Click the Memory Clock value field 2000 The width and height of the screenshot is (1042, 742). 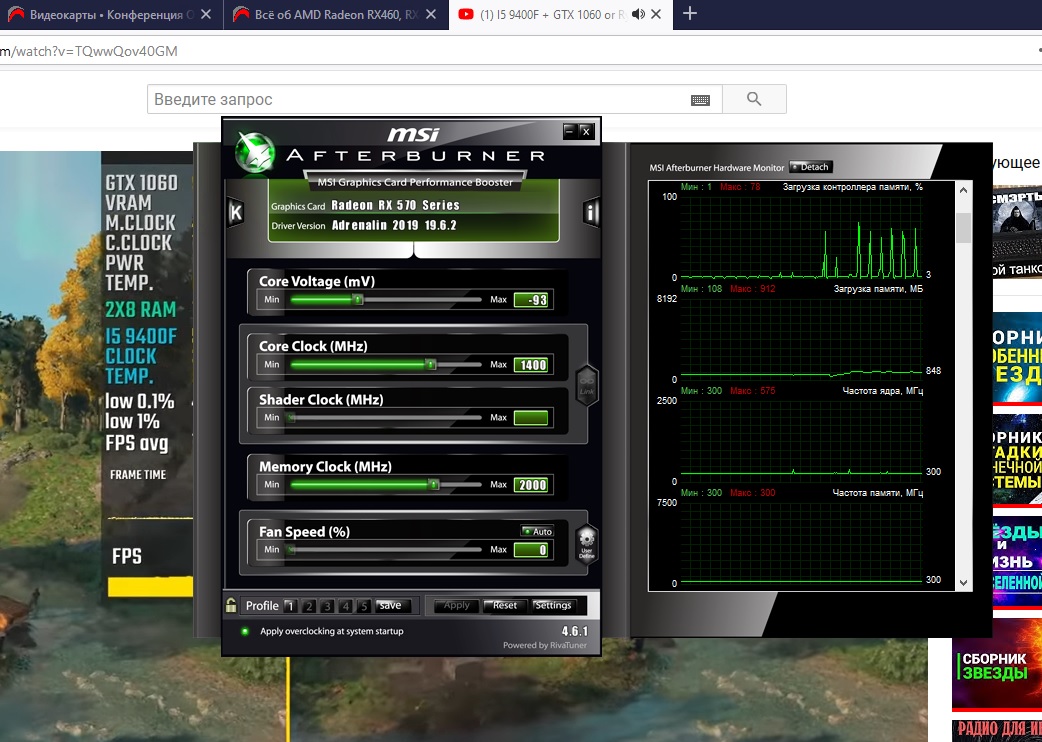point(531,485)
